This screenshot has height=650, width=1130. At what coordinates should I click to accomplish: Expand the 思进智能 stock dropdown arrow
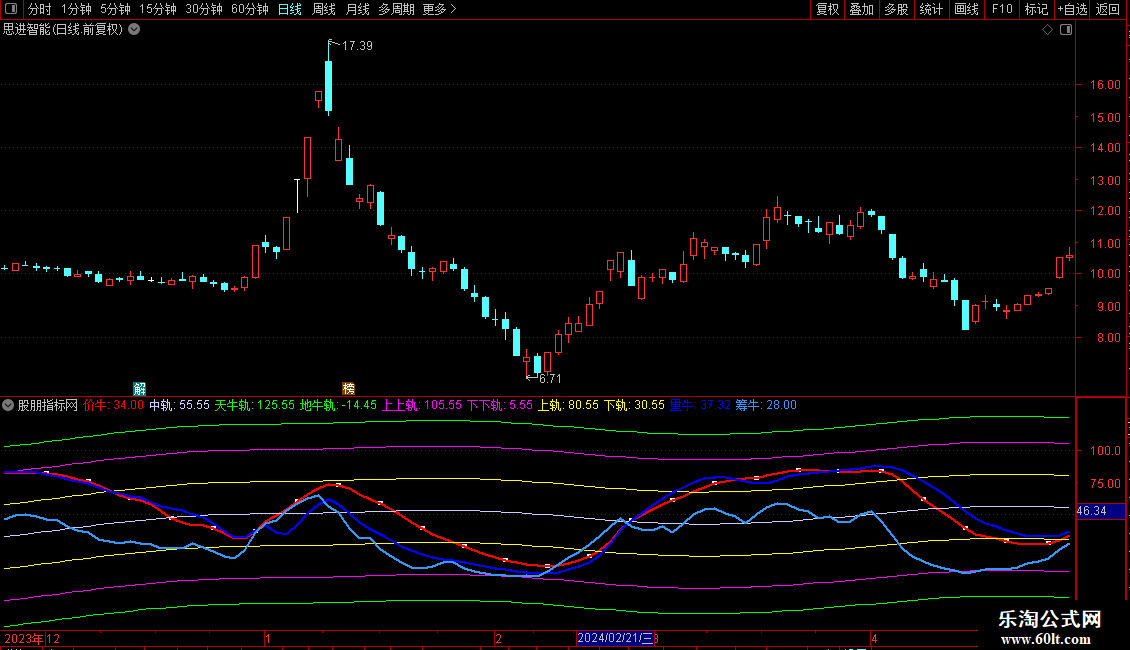135,29
